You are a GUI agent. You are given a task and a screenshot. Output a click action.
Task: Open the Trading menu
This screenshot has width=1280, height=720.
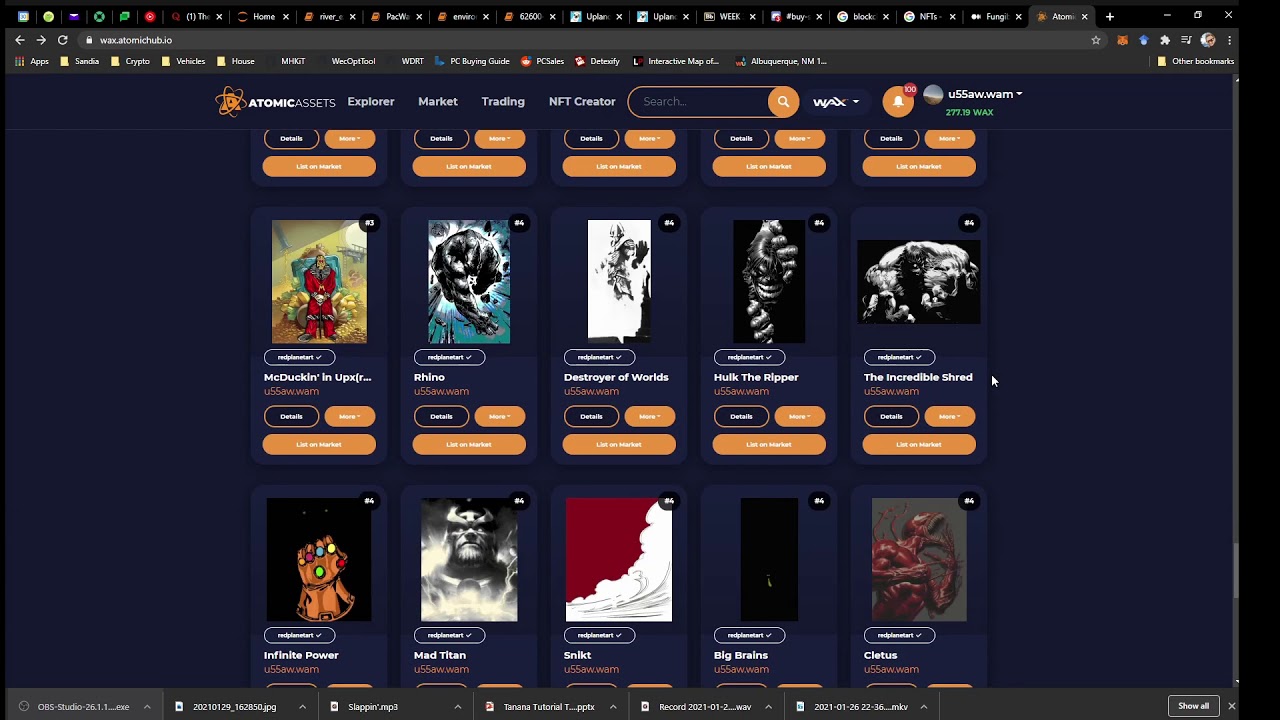(503, 101)
